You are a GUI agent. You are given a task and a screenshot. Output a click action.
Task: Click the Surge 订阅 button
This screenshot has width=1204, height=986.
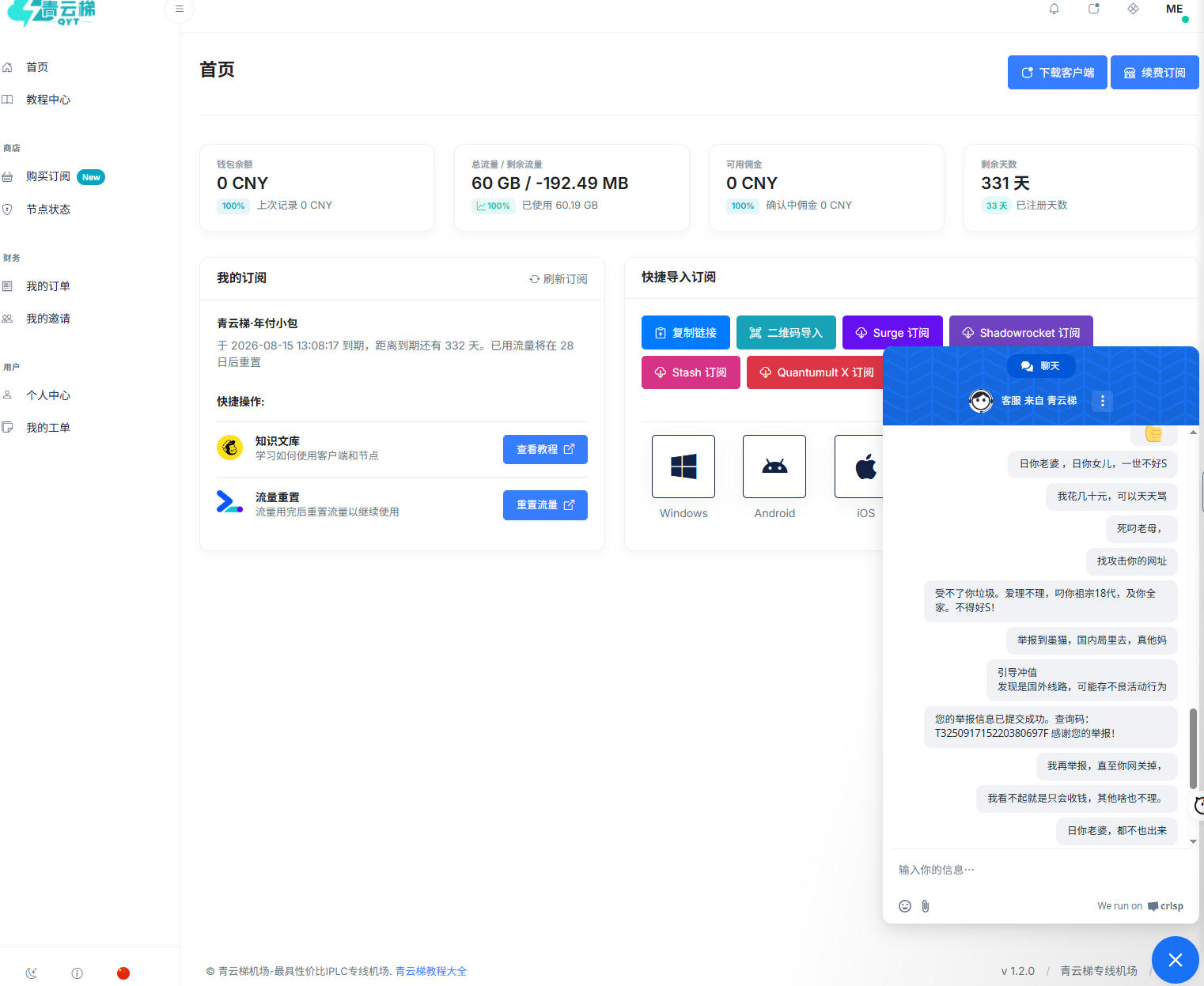coord(892,333)
